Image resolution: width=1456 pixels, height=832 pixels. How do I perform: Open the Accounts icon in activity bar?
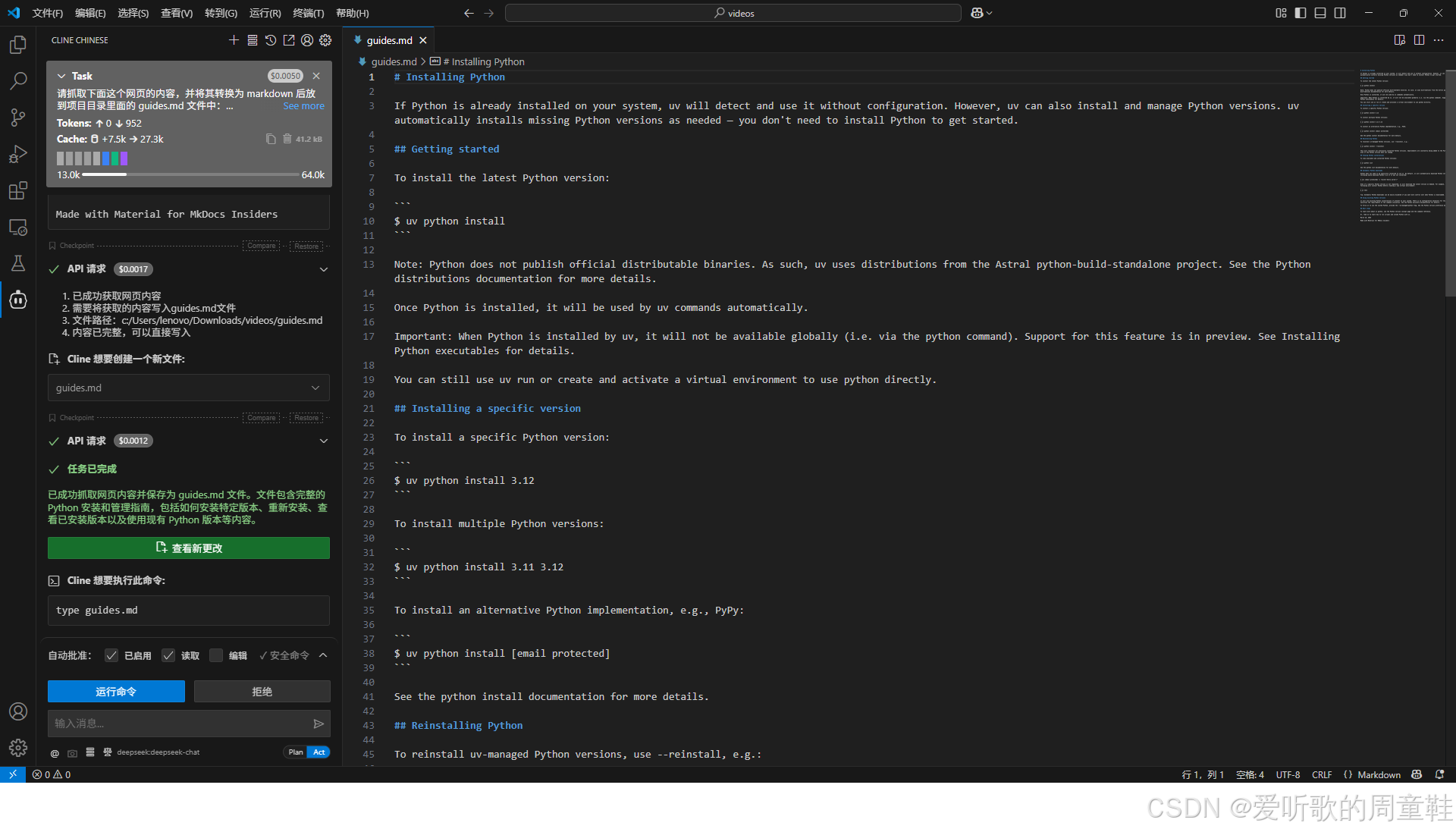(18, 711)
